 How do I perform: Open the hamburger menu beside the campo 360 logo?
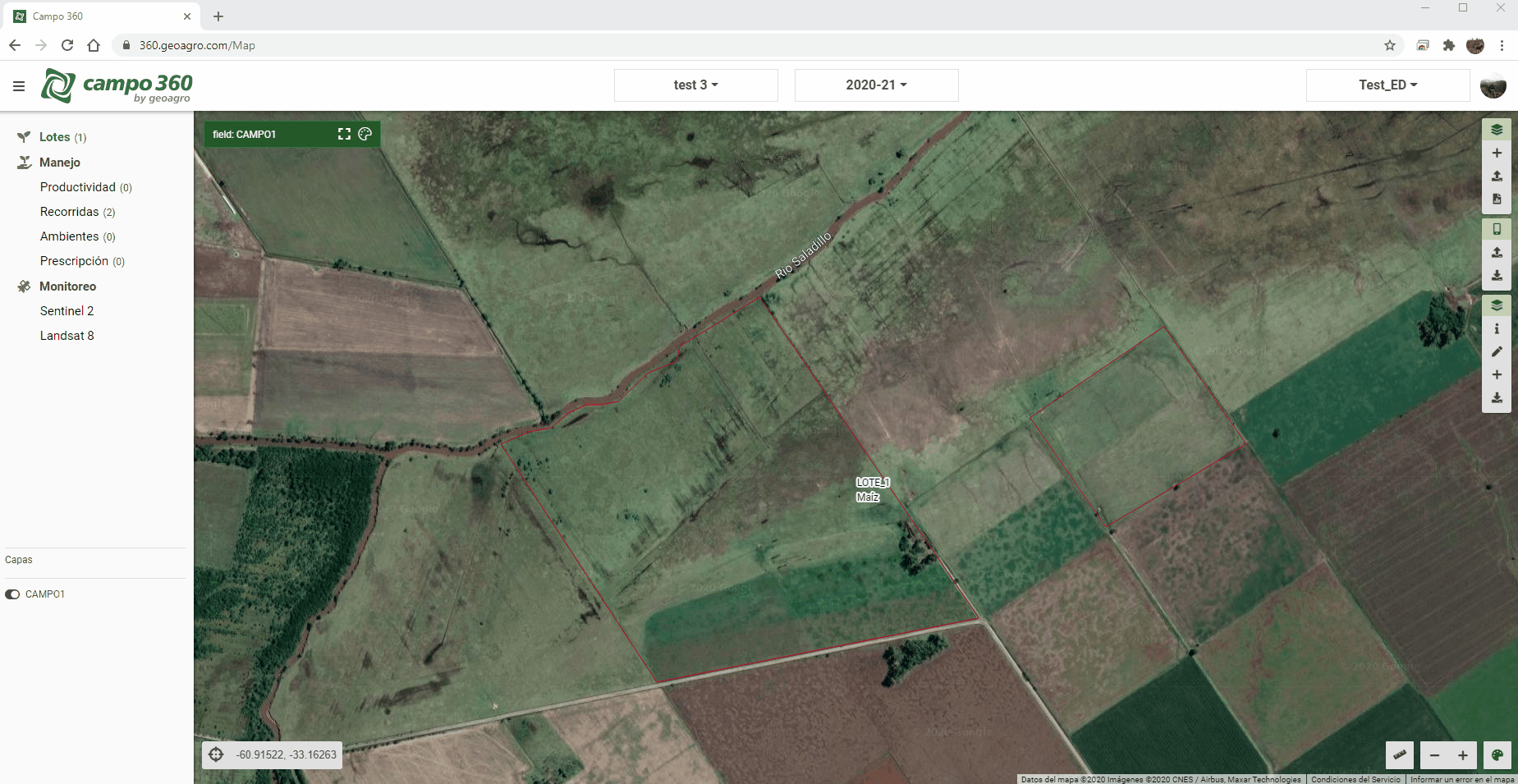click(19, 85)
